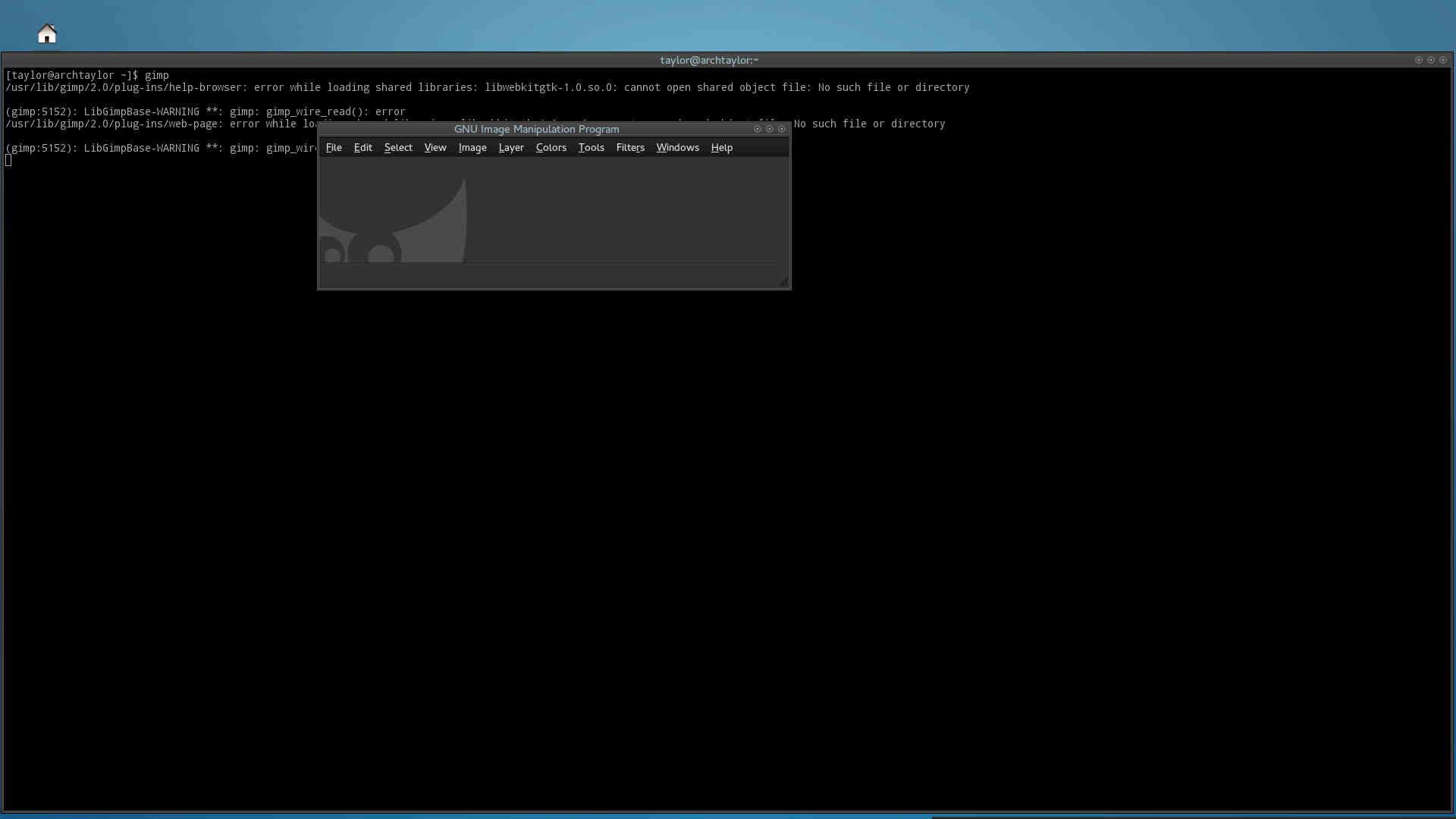Close the terminal window
1456x819 pixels.
pos(1443,60)
